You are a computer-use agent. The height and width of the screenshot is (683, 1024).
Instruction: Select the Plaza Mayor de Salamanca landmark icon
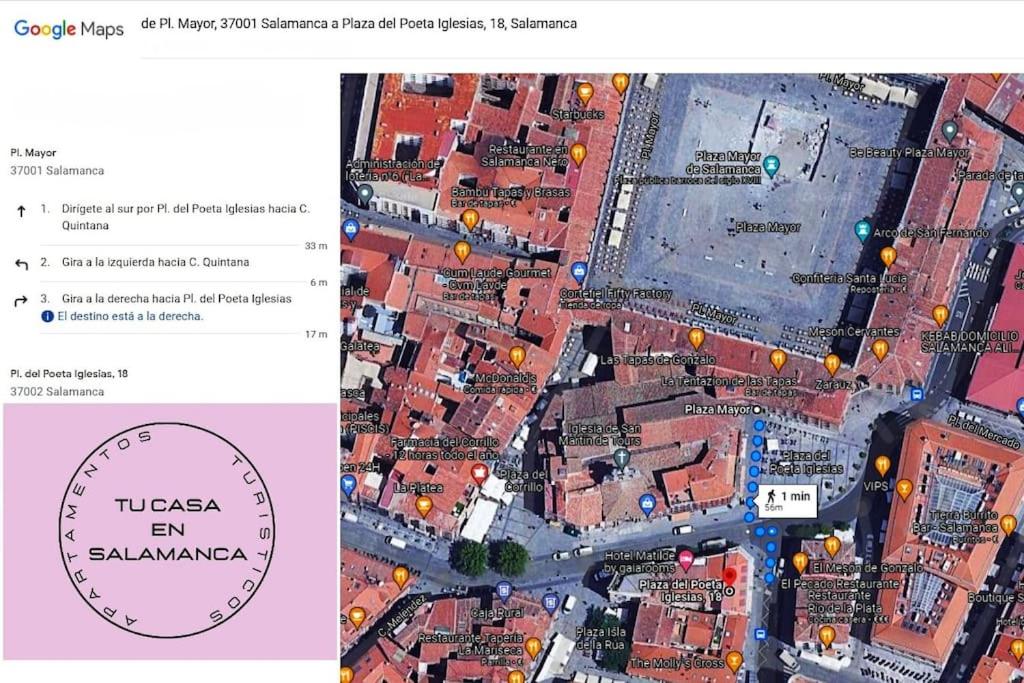coord(771,166)
